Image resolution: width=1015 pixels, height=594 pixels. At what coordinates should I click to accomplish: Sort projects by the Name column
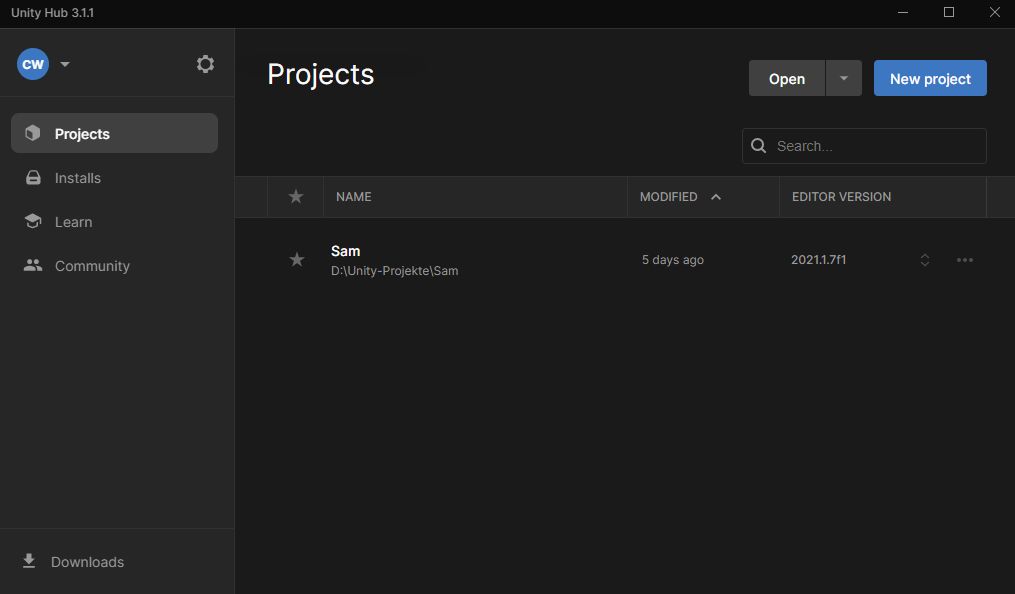click(x=353, y=196)
